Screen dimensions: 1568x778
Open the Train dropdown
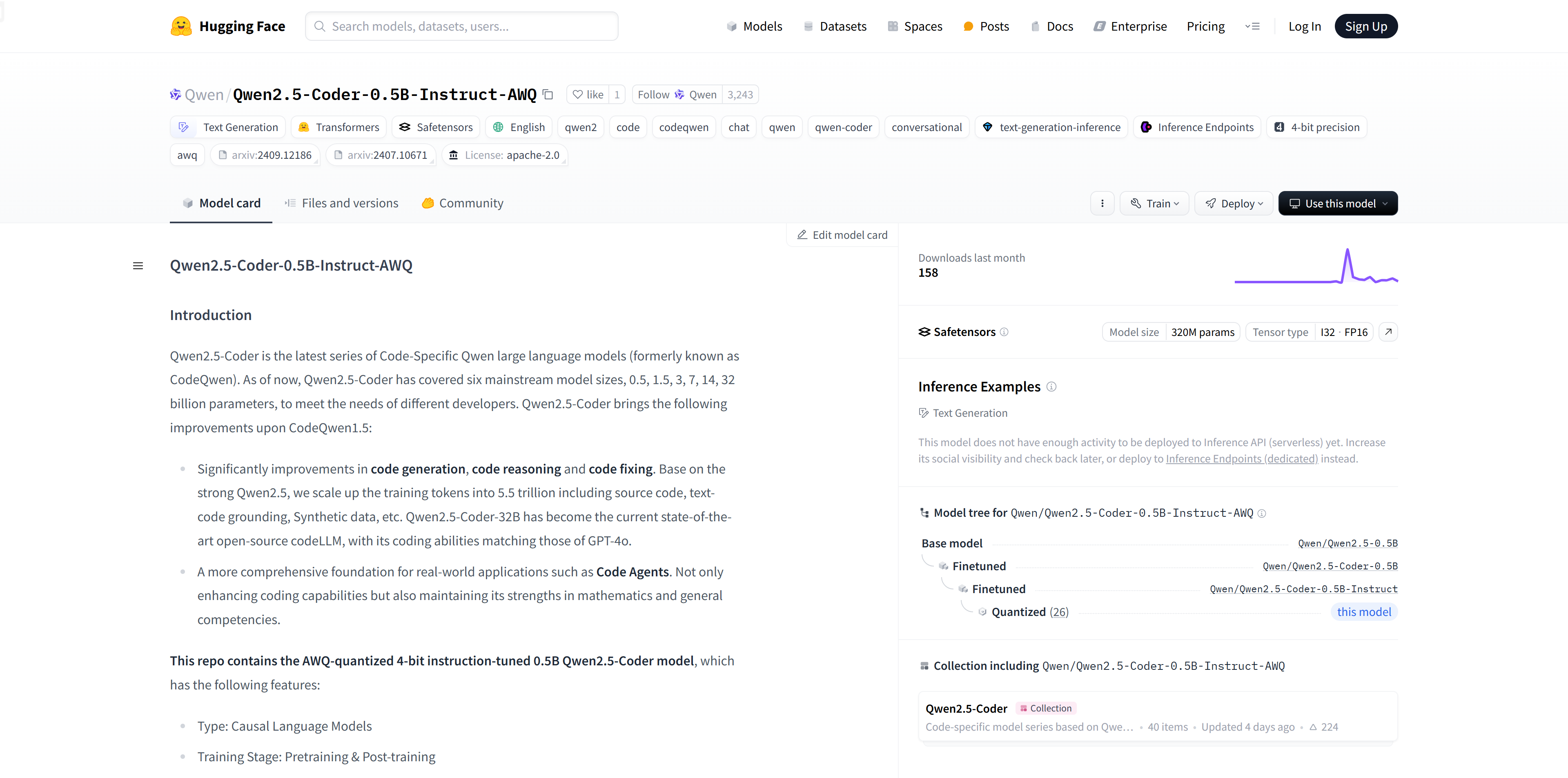(1154, 203)
